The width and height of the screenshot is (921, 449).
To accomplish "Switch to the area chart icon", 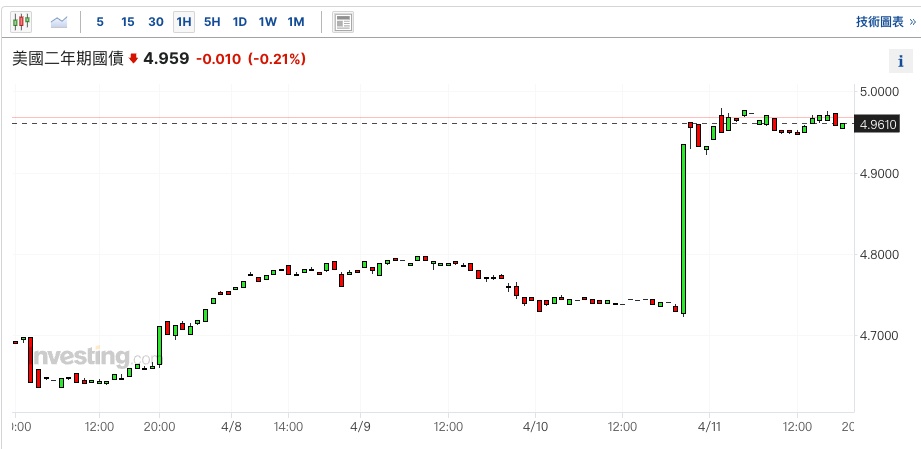I will click(59, 21).
